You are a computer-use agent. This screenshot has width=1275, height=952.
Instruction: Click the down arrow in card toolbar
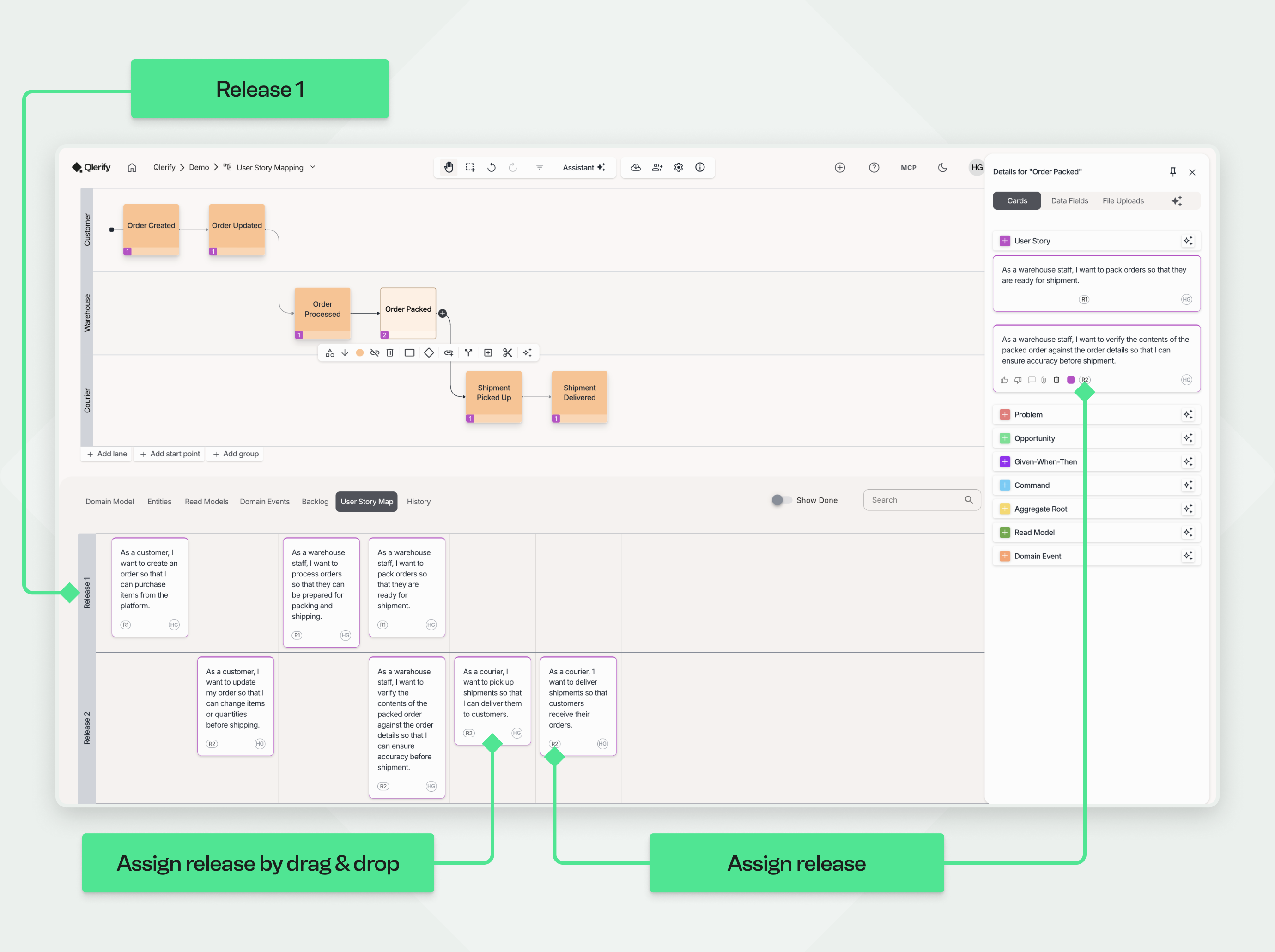coord(345,353)
